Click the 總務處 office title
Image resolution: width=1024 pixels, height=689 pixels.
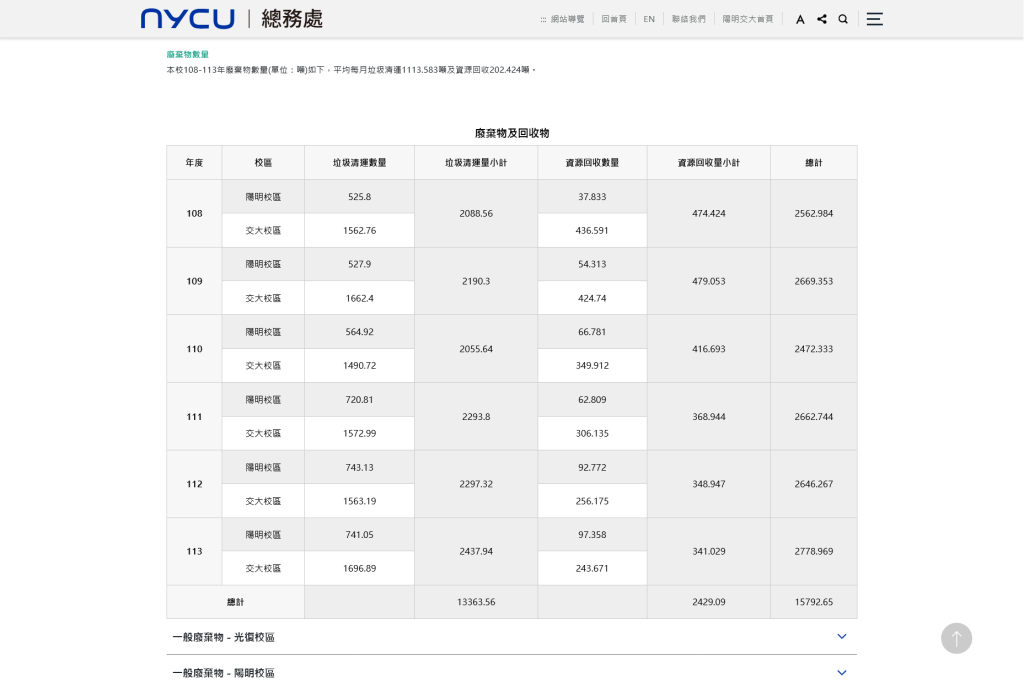click(292, 19)
